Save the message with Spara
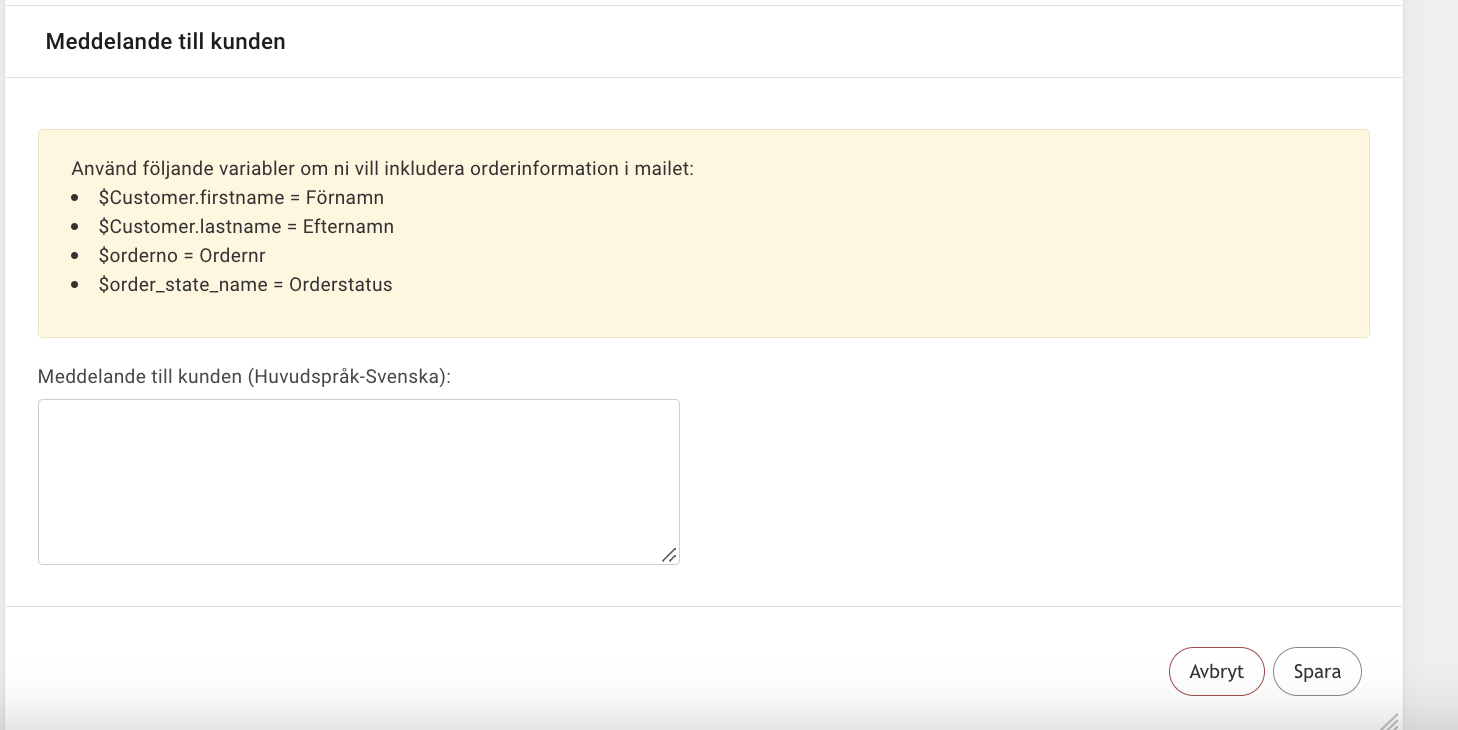This screenshot has width=1458, height=730. click(x=1317, y=671)
